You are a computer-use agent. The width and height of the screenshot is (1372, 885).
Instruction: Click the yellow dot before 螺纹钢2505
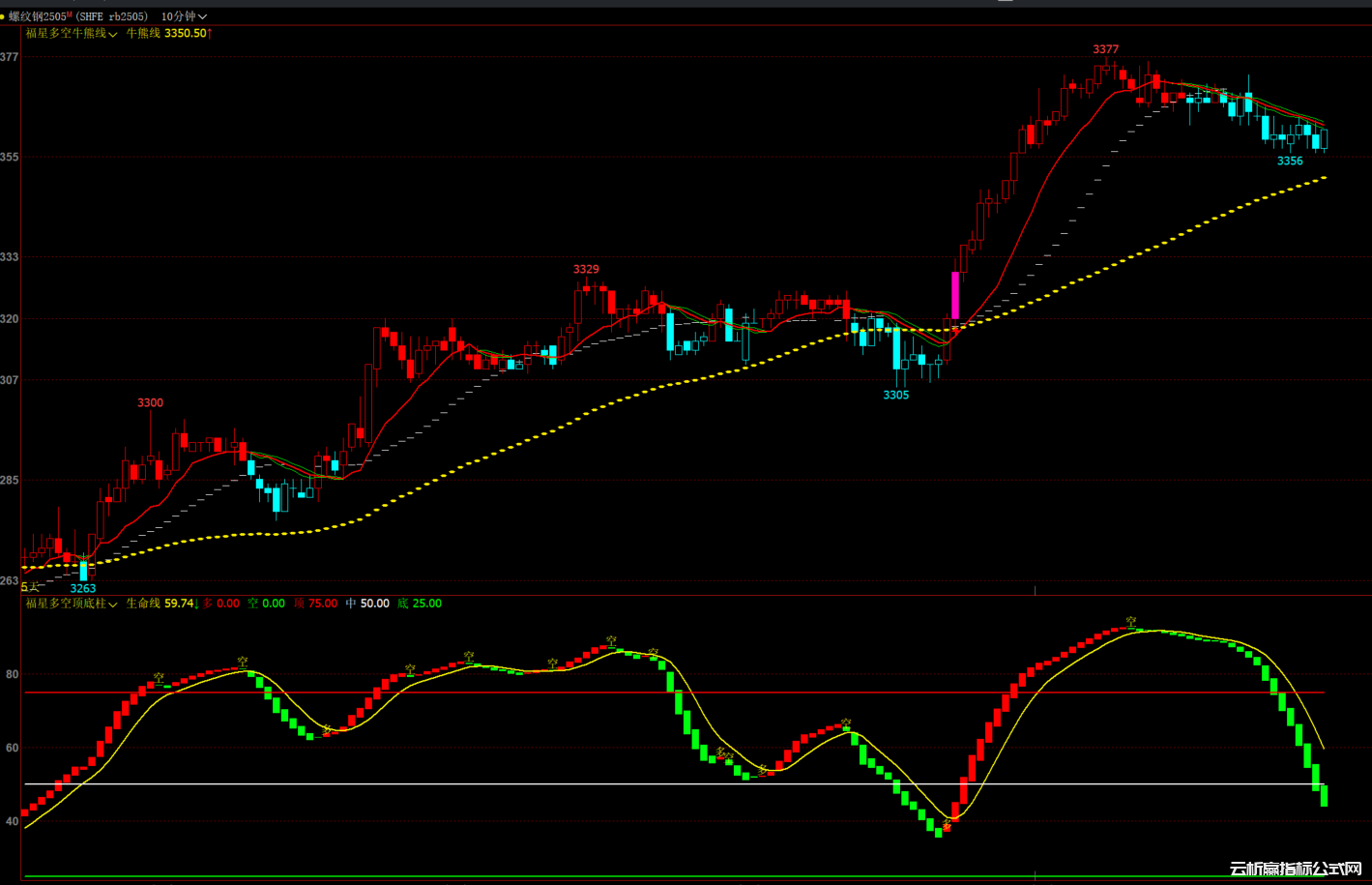pyautogui.click(x=3, y=16)
